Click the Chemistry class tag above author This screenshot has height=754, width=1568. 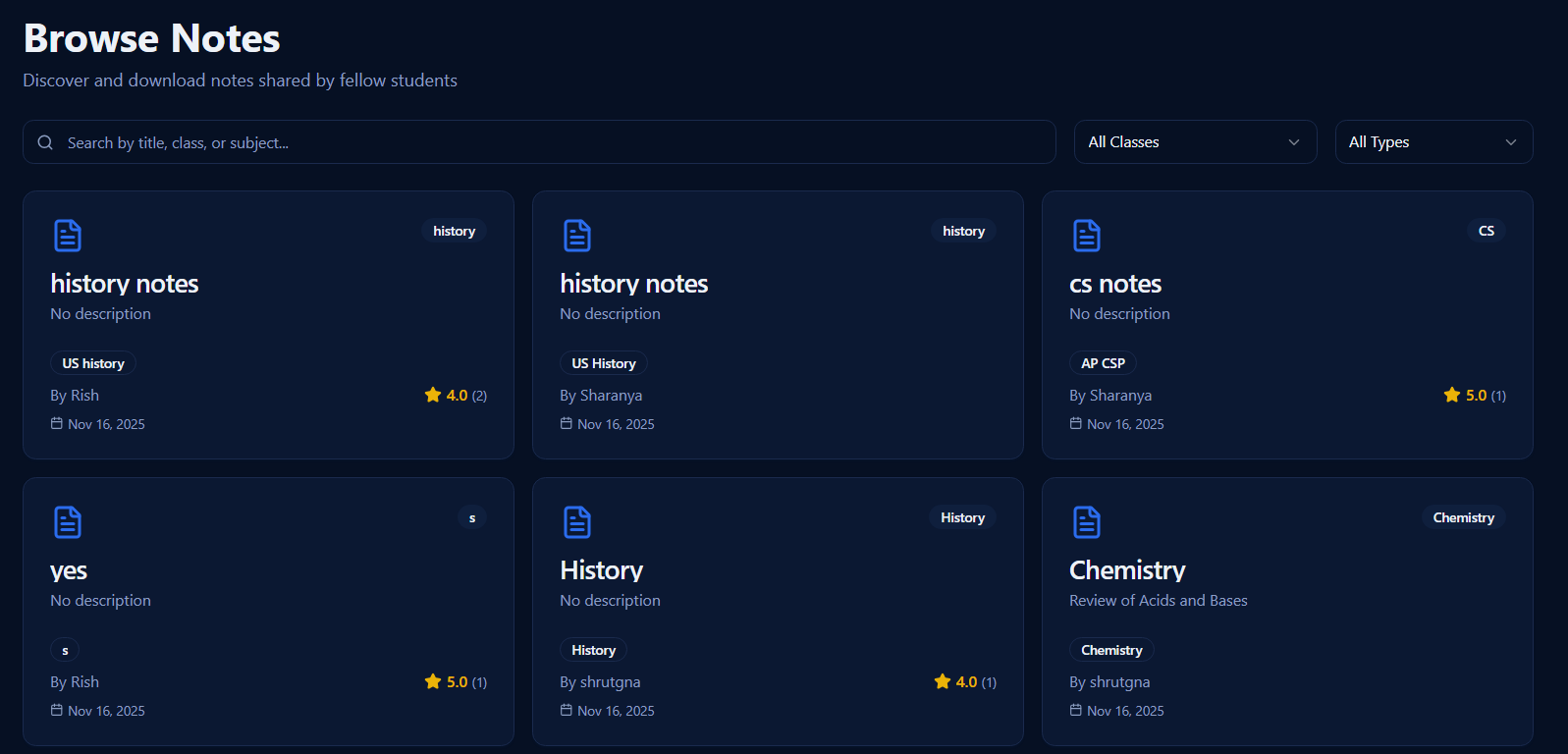coord(1111,650)
